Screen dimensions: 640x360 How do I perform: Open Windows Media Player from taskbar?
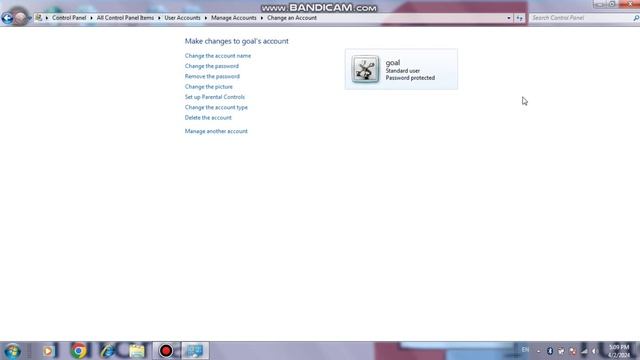coord(48,351)
